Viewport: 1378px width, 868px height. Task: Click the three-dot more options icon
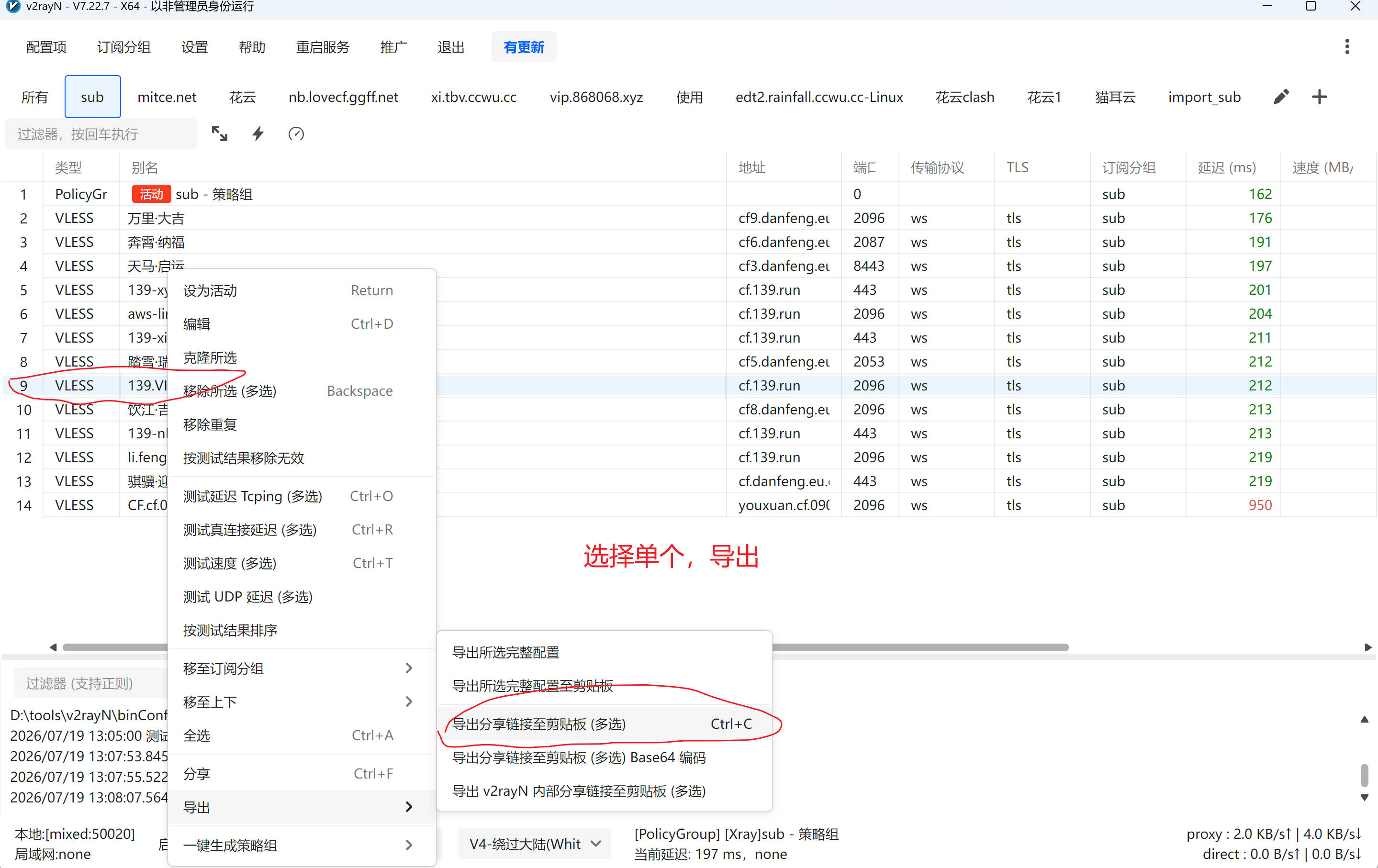pyautogui.click(x=1347, y=47)
